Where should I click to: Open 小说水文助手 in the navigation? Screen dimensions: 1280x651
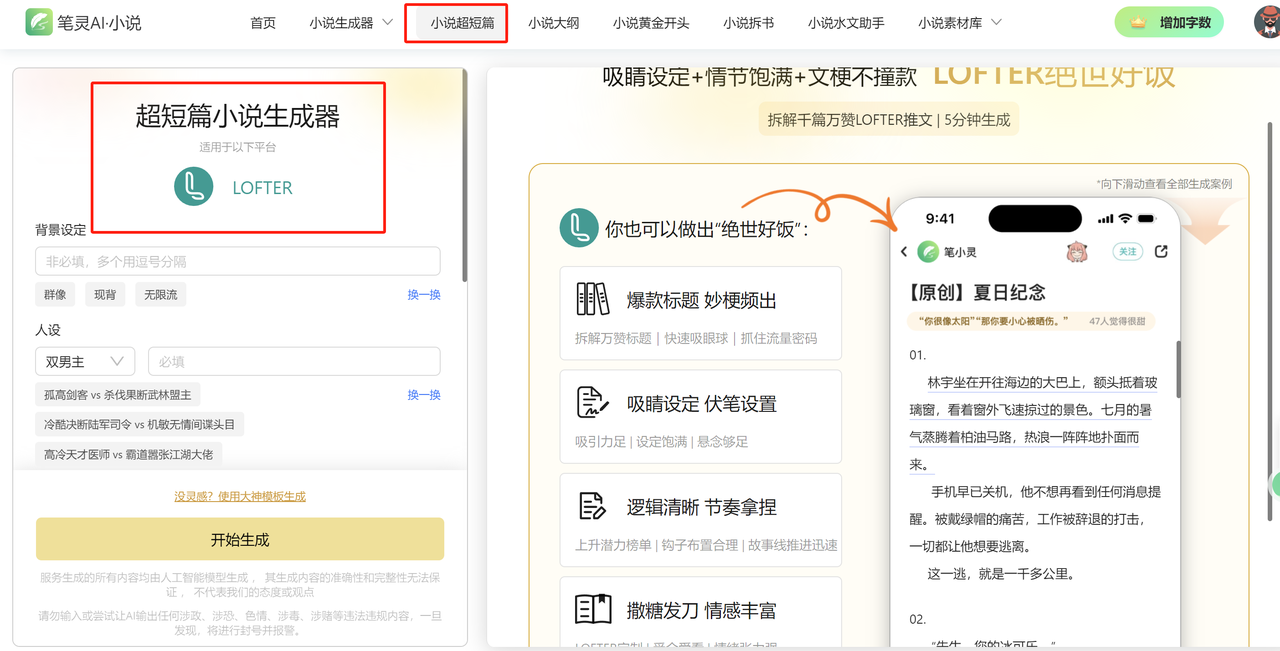click(846, 23)
